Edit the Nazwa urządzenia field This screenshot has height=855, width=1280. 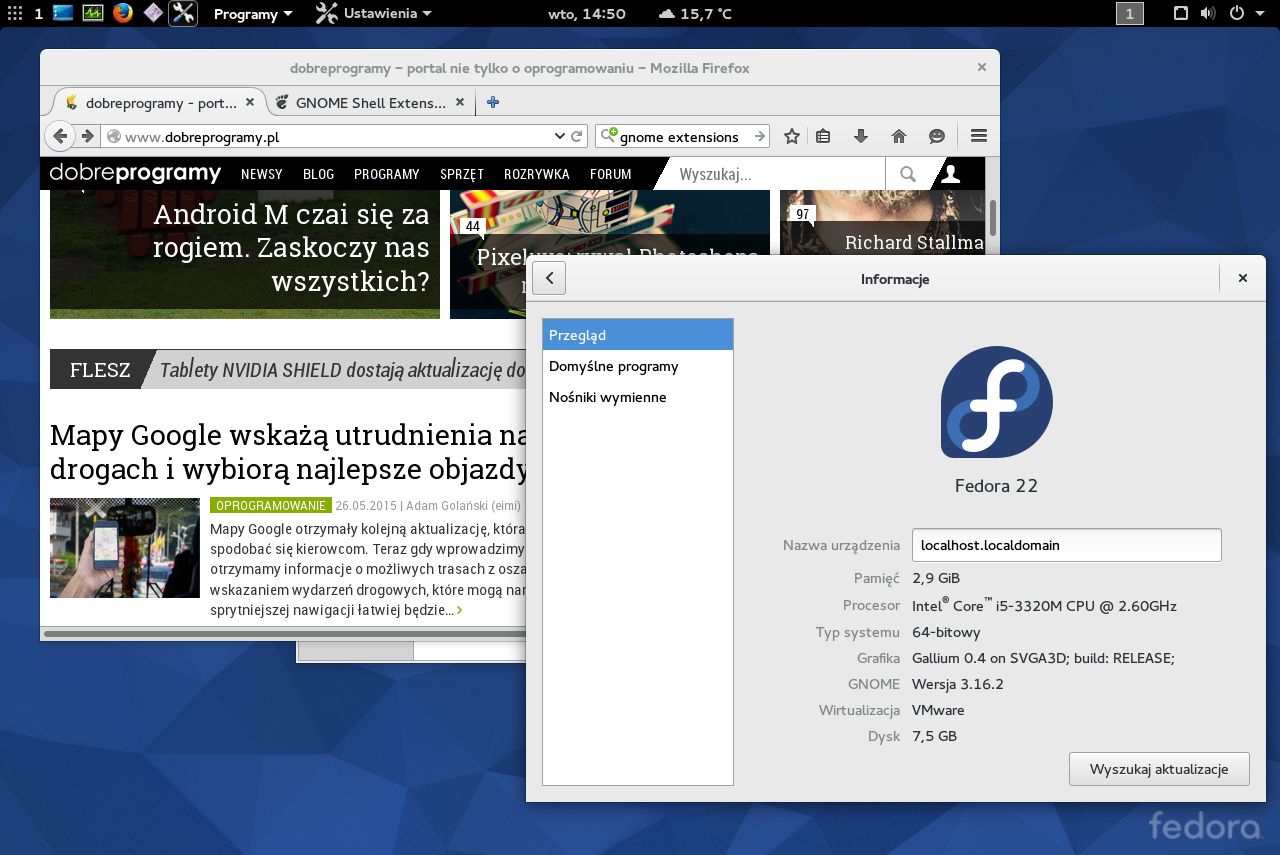(1067, 545)
